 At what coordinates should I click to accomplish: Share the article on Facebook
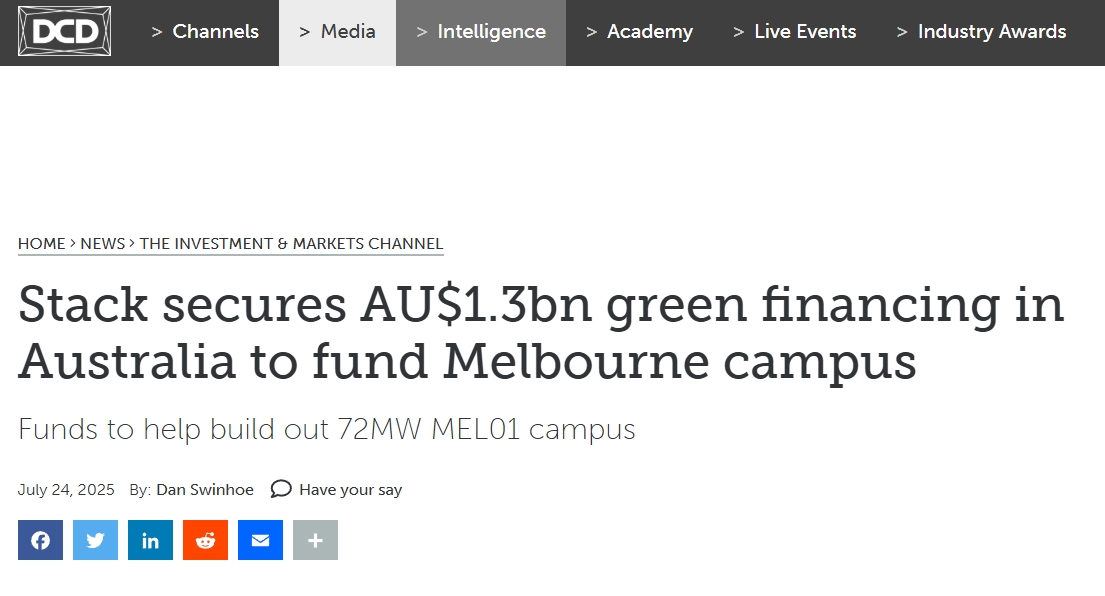point(40,540)
